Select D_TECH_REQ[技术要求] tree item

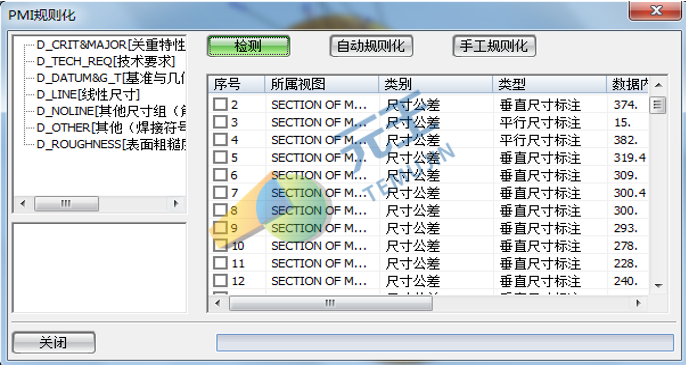(105, 61)
